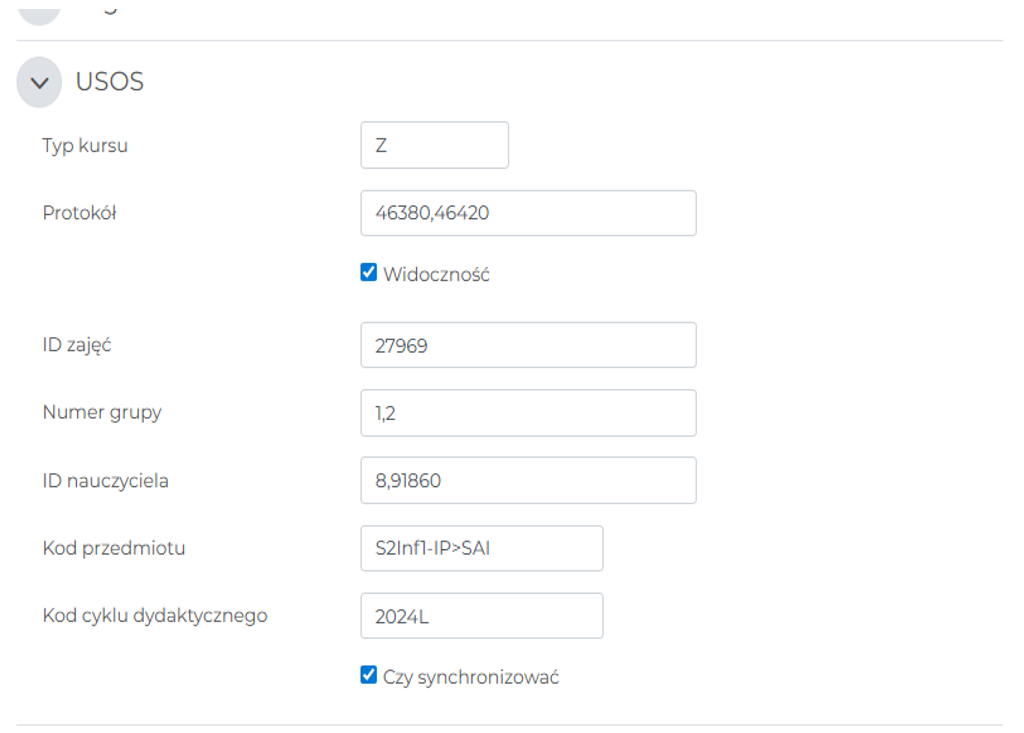The height and width of the screenshot is (733, 1024).
Task: Click the ID nauczyciela label
Action: tap(105, 481)
